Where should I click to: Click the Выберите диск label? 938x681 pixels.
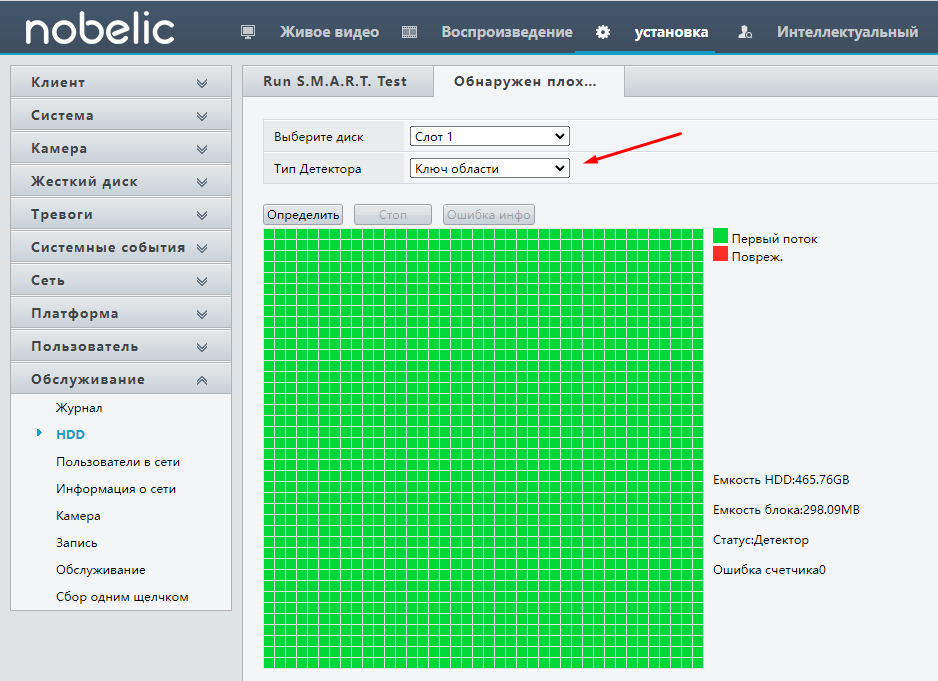pyautogui.click(x=319, y=137)
